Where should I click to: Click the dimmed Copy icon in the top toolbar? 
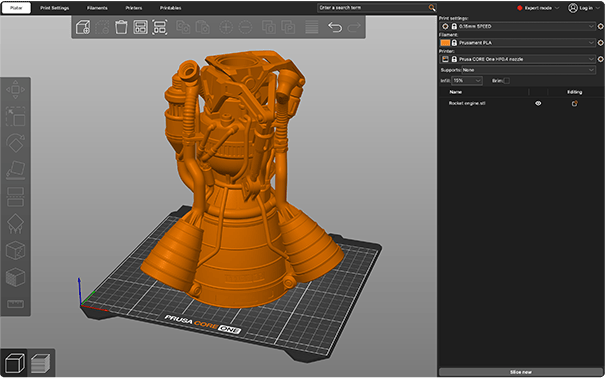point(183,27)
